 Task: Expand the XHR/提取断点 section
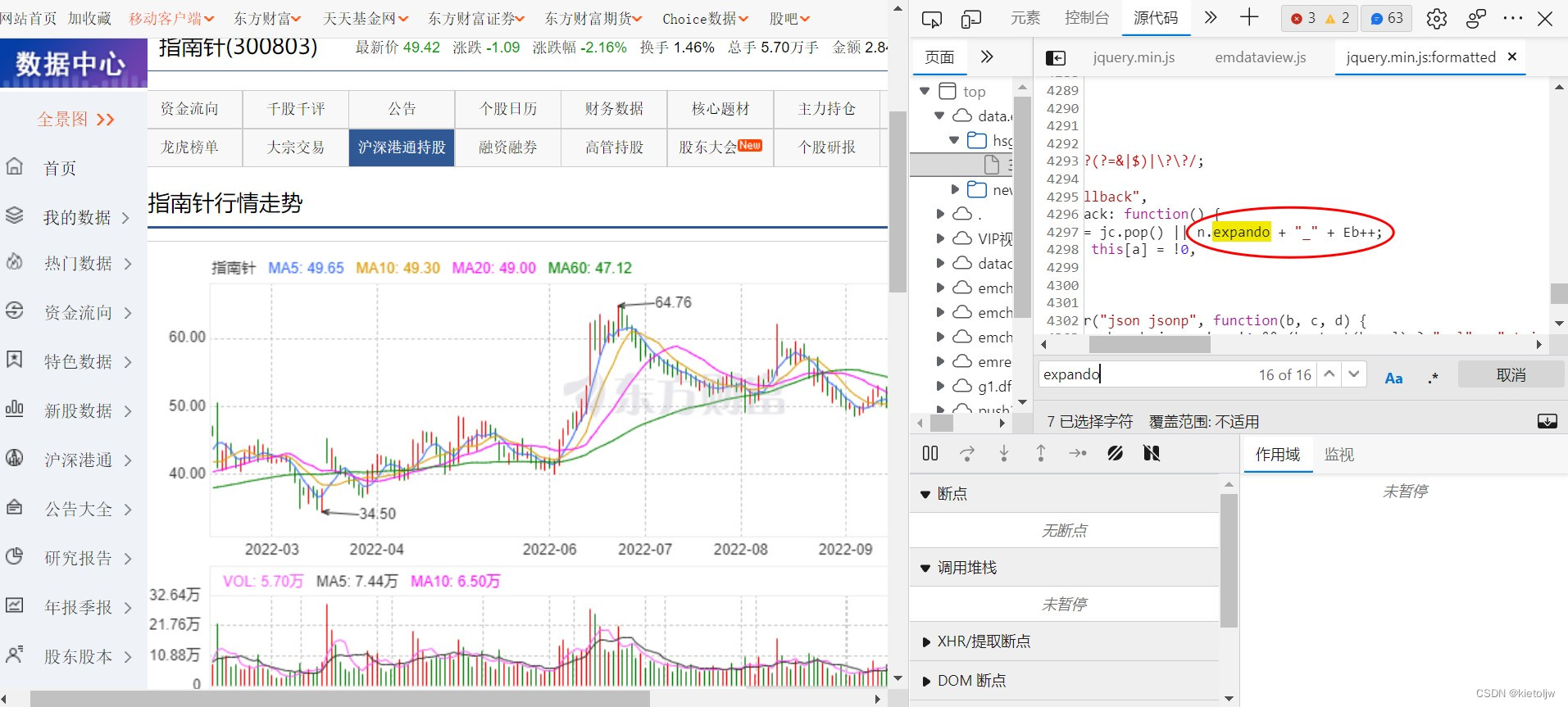coord(926,641)
